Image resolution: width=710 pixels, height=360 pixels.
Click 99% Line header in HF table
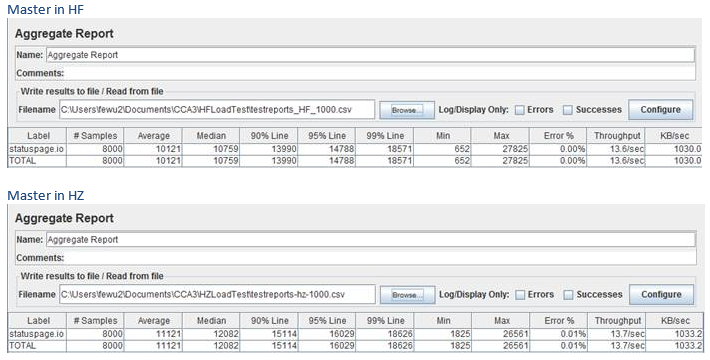click(x=384, y=136)
